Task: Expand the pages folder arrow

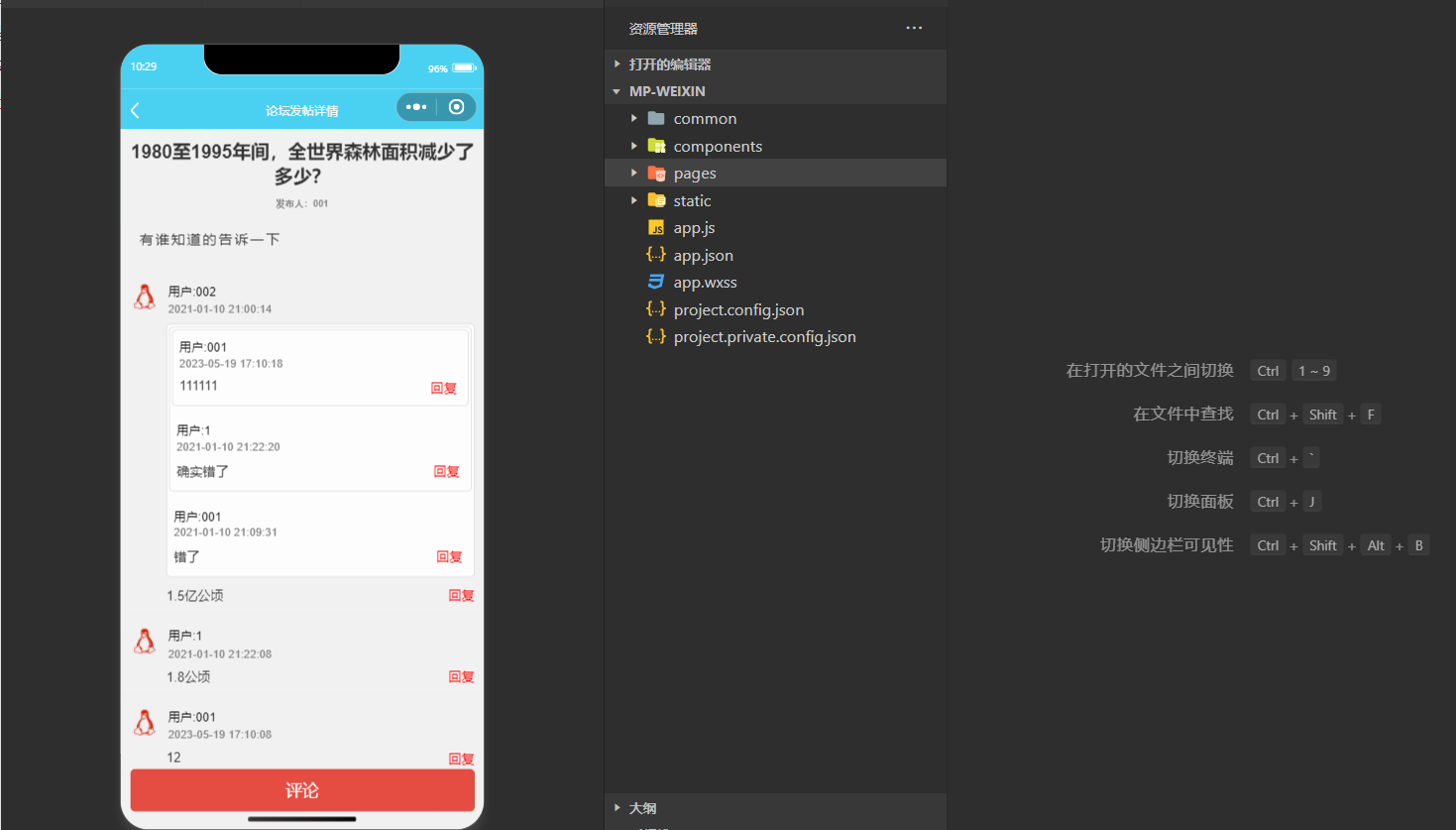Action: (x=634, y=173)
